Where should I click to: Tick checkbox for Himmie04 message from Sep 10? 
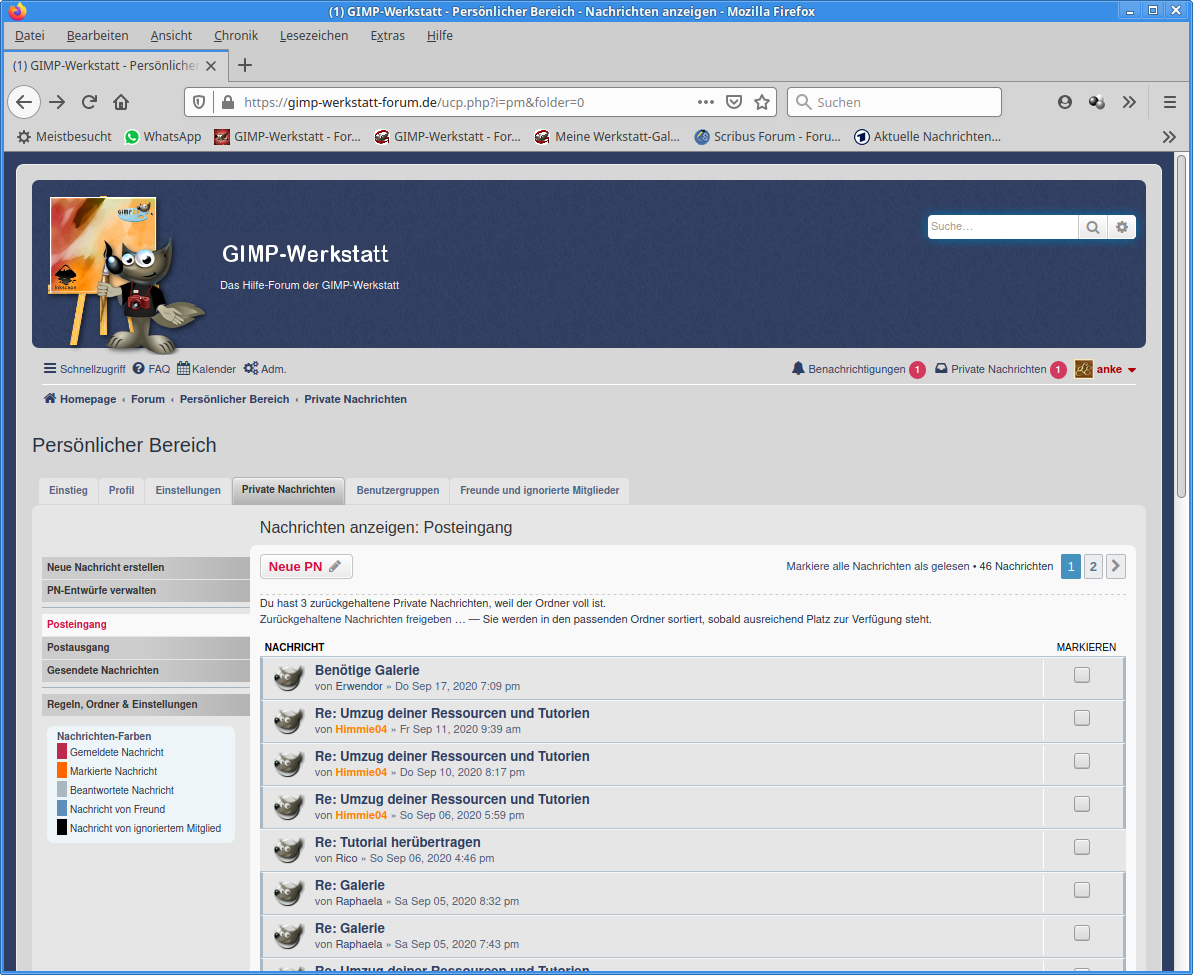[1081, 761]
